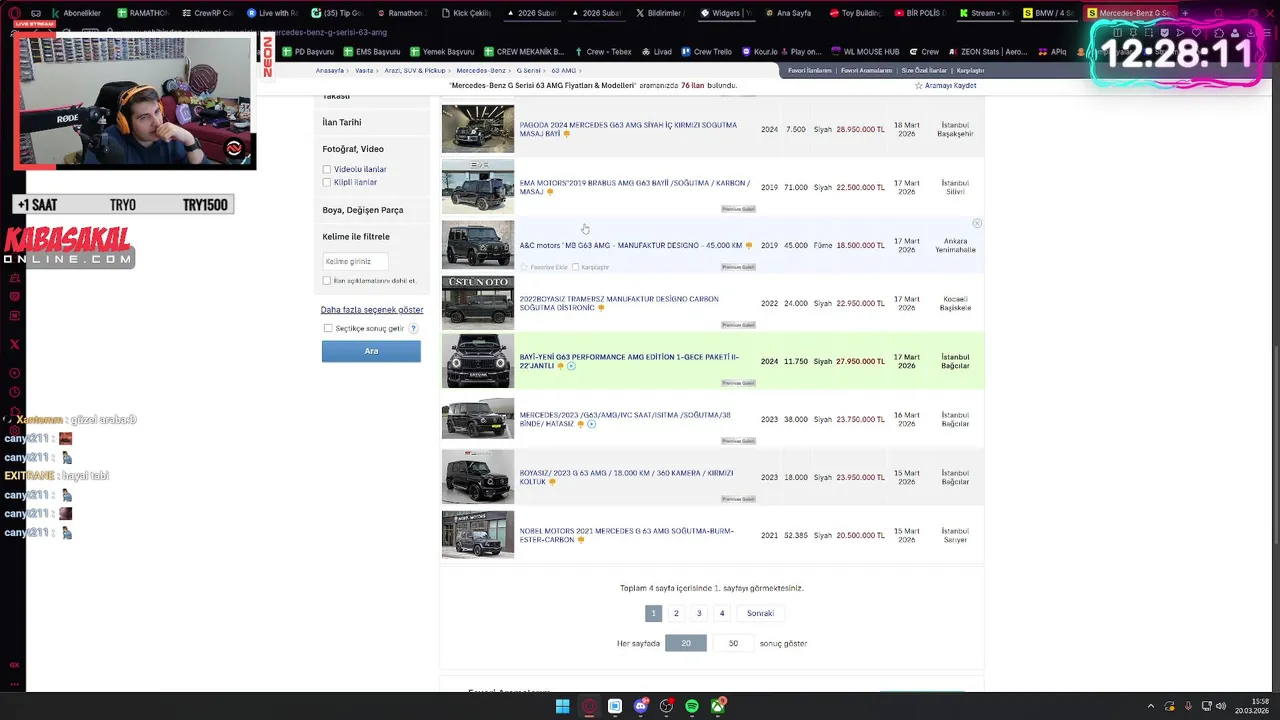Show hidden system tray icons
1280x720 pixels.
[x=1150, y=707]
